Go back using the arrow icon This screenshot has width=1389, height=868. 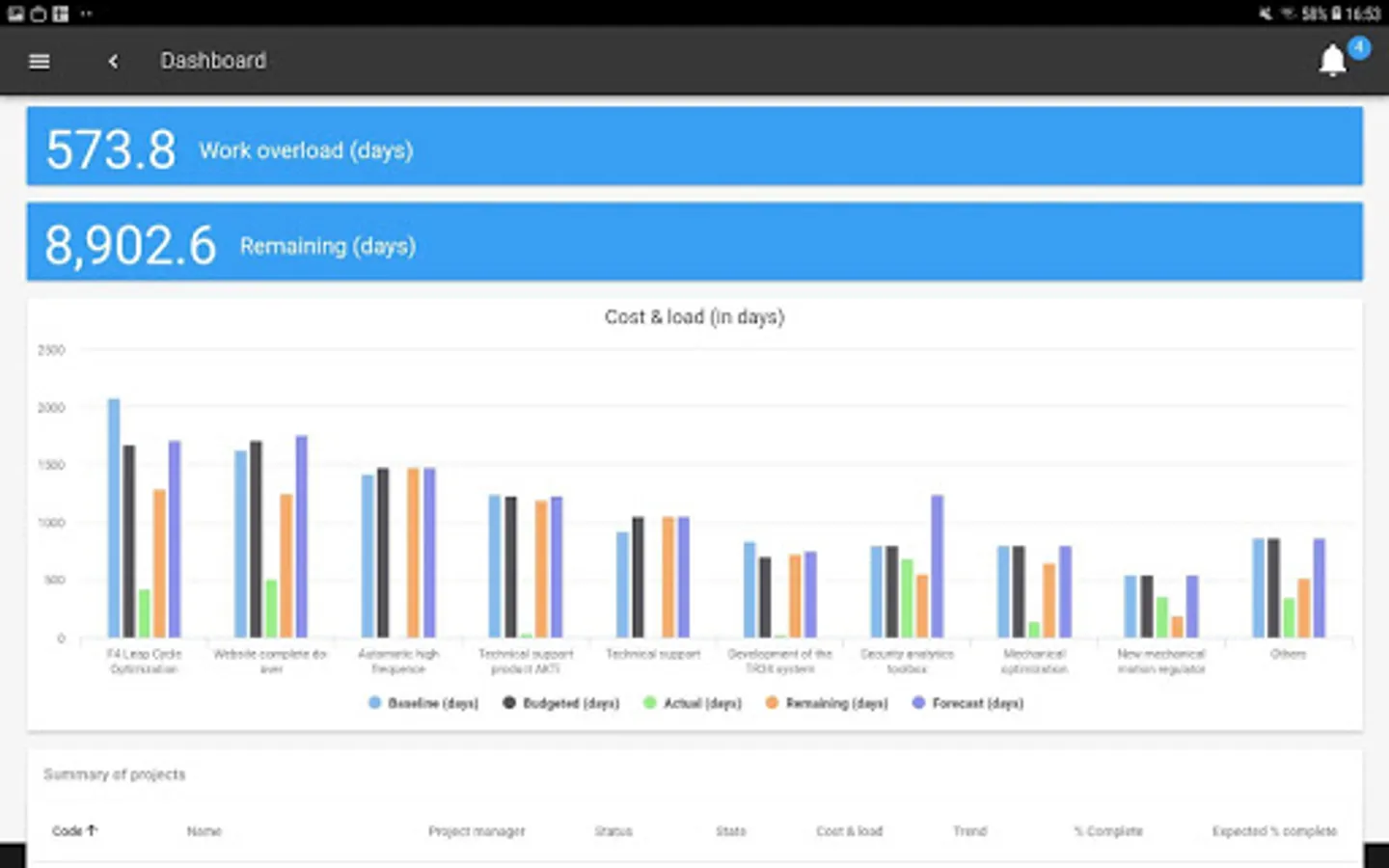click(113, 61)
